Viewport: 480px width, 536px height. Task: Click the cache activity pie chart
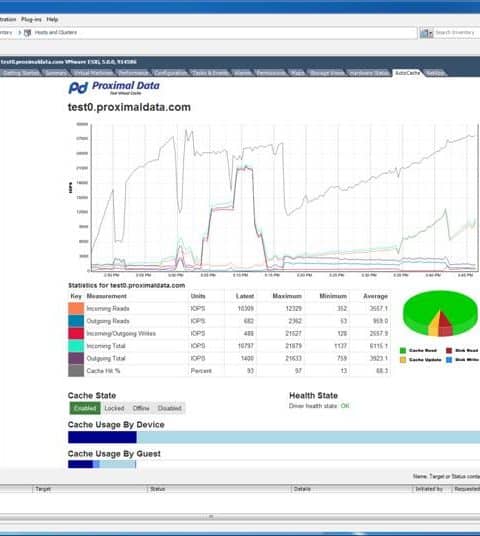pyautogui.click(x=440, y=314)
